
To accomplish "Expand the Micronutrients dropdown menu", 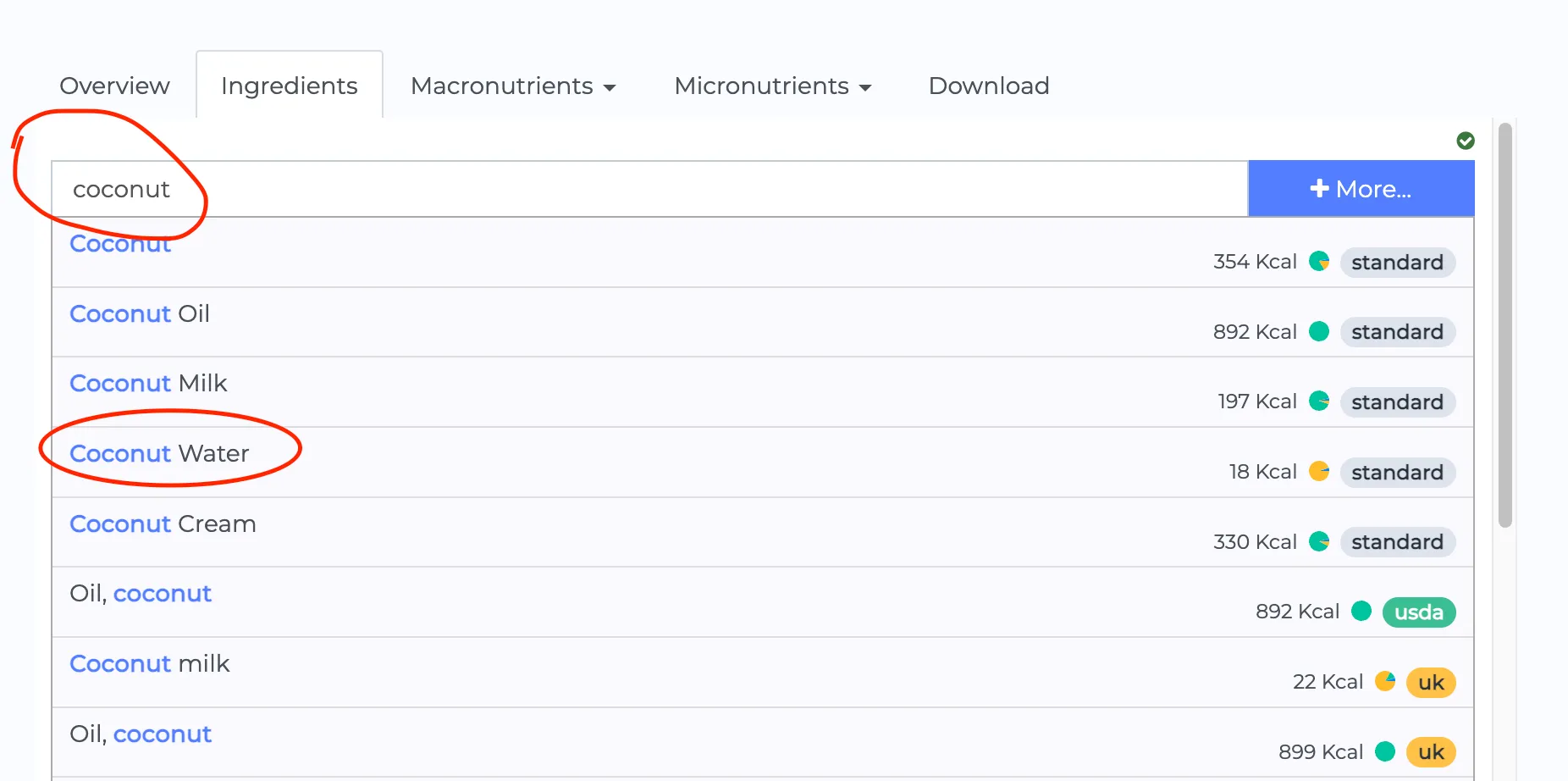I will click(x=772, y=86).
